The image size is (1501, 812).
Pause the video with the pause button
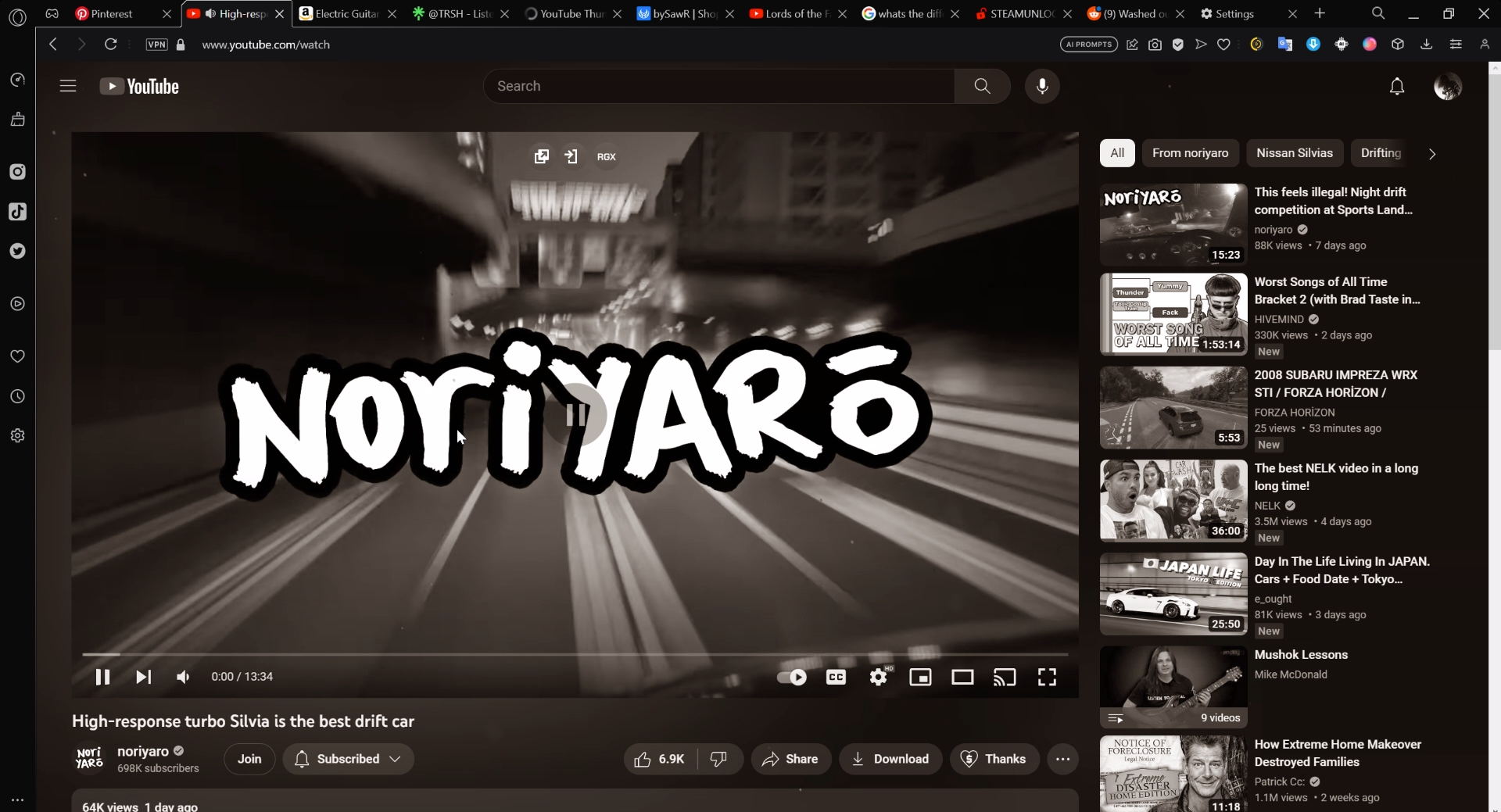102,677
